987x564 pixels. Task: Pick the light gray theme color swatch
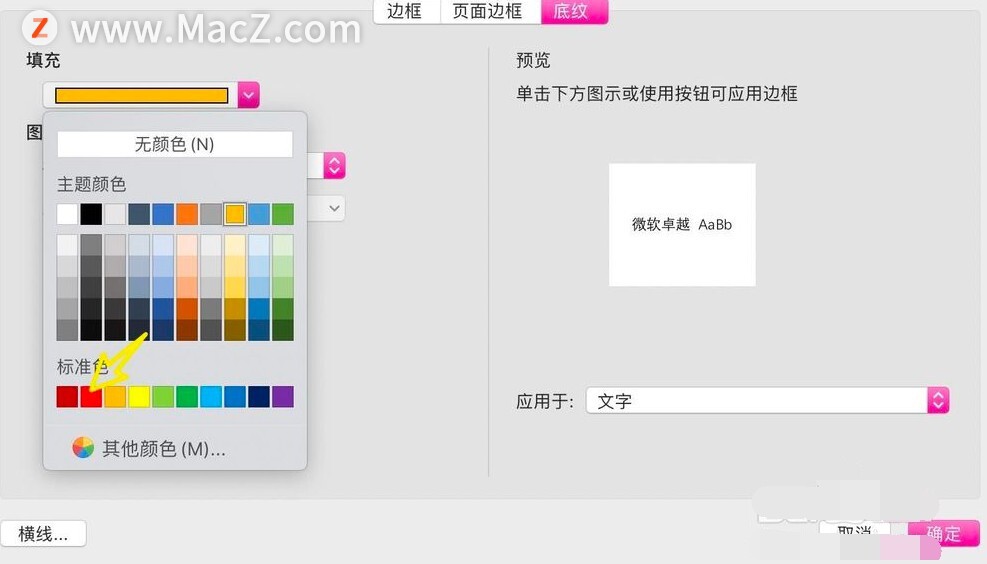tap(115, 214)
